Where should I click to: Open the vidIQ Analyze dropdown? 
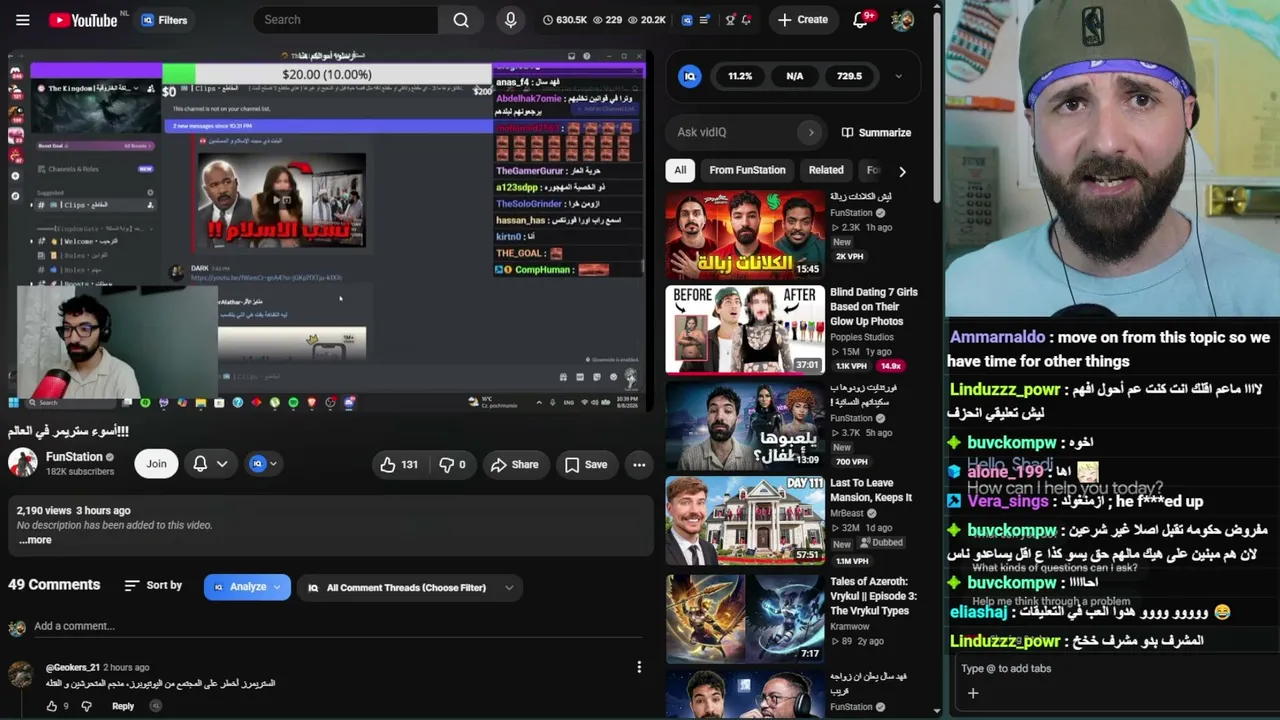(x=247, y=587)
